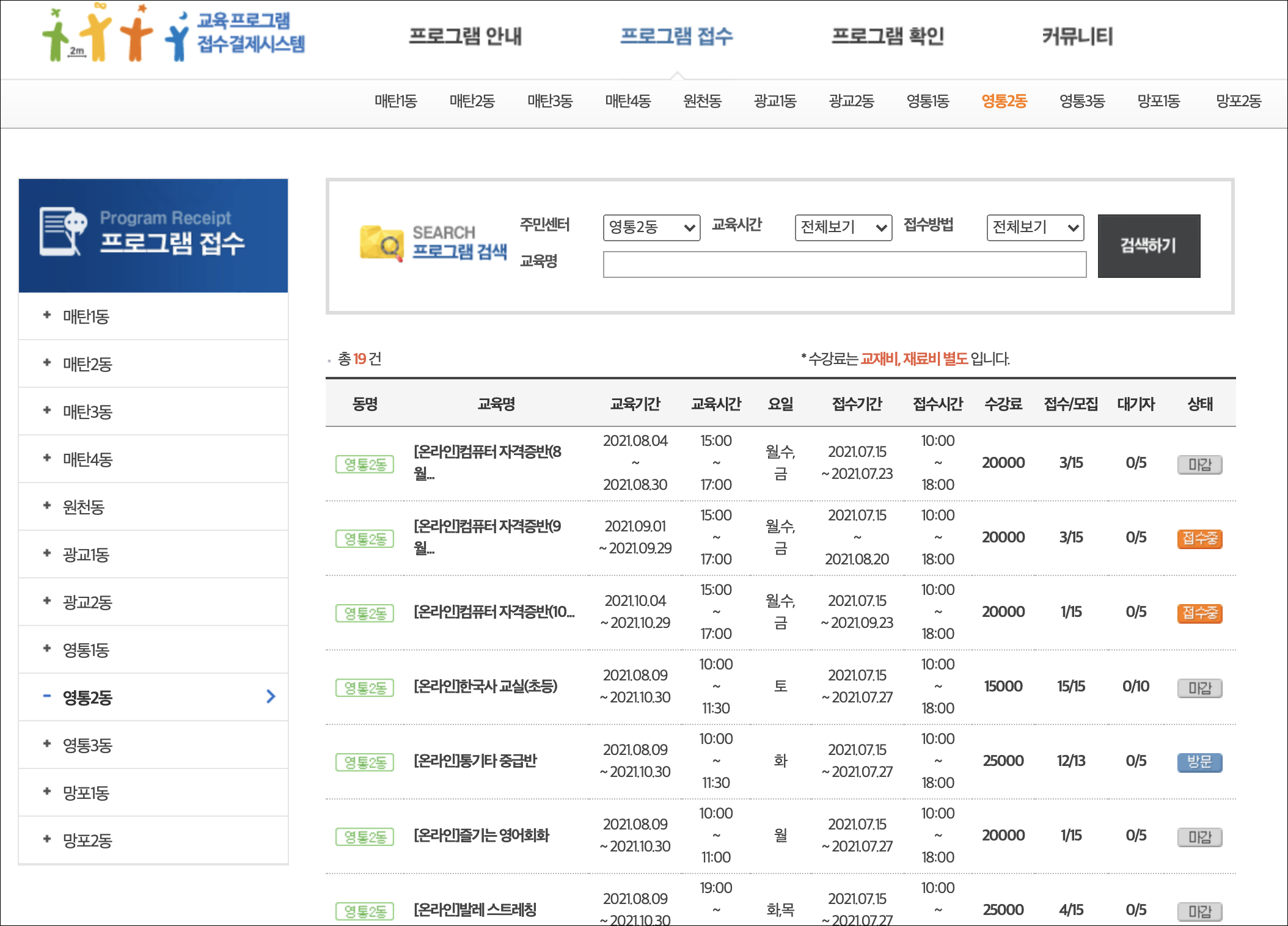Open the 접수방법 전체보기 dropdown
Image resolution: width=1288 pixels, height=926 pixels.
coord(1034,228)
